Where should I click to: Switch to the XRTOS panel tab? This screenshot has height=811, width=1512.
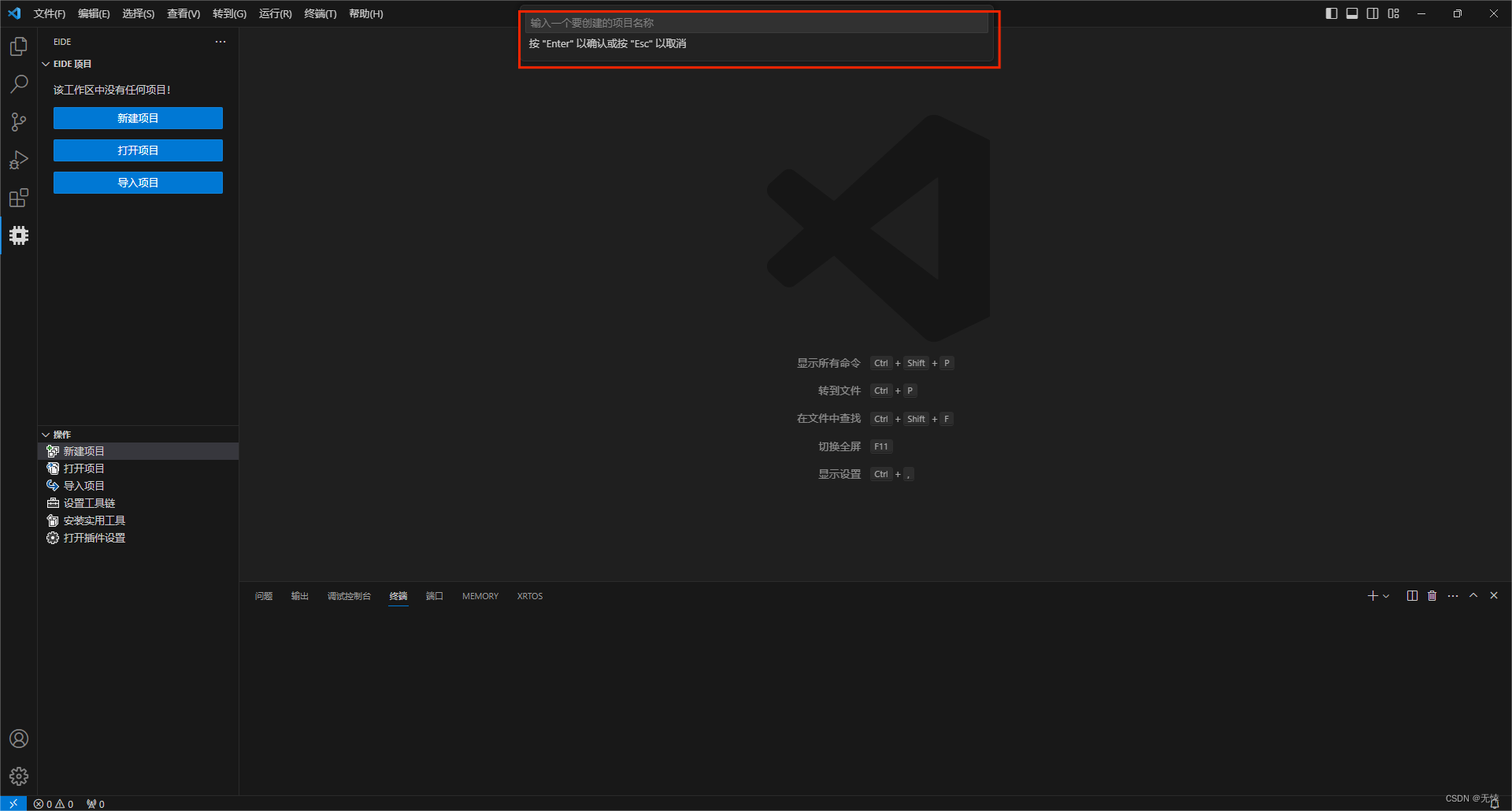tap(530, 596)
